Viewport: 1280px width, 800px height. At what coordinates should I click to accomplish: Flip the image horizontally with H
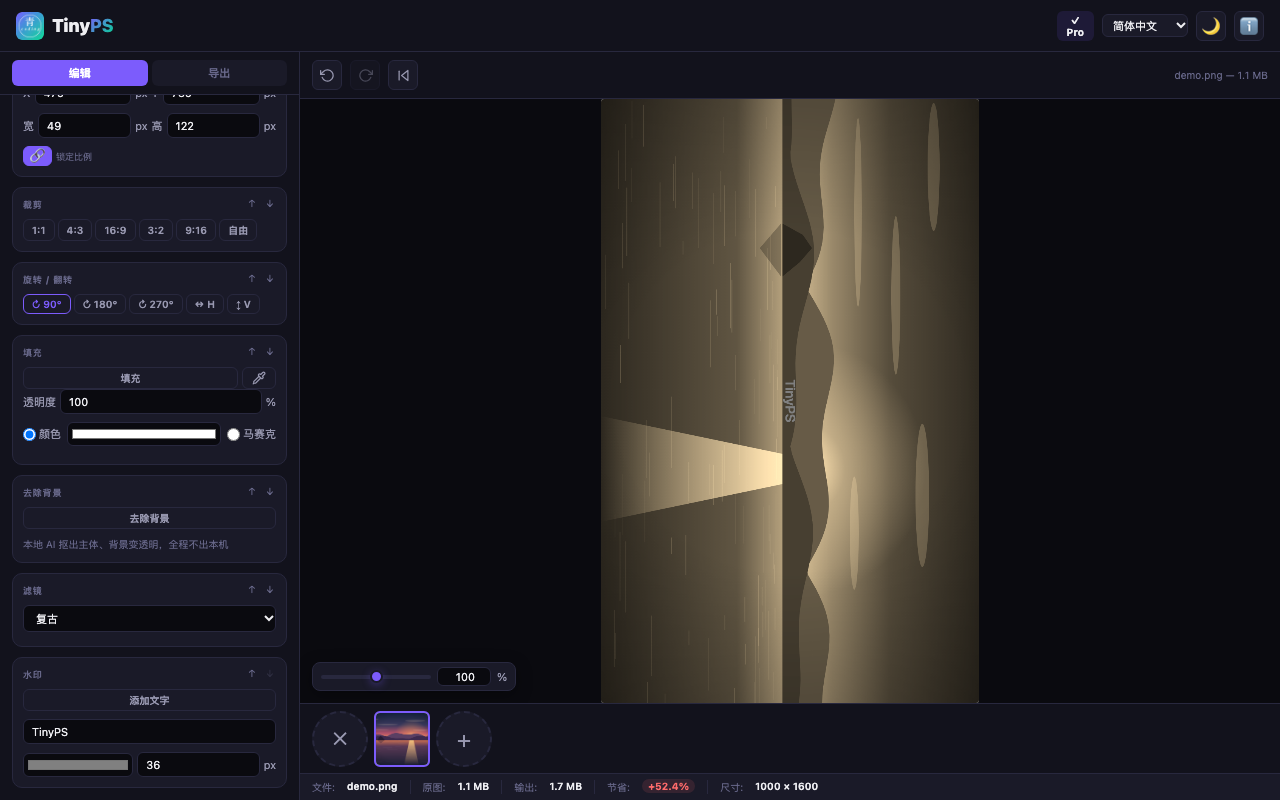tap(204, 304)
